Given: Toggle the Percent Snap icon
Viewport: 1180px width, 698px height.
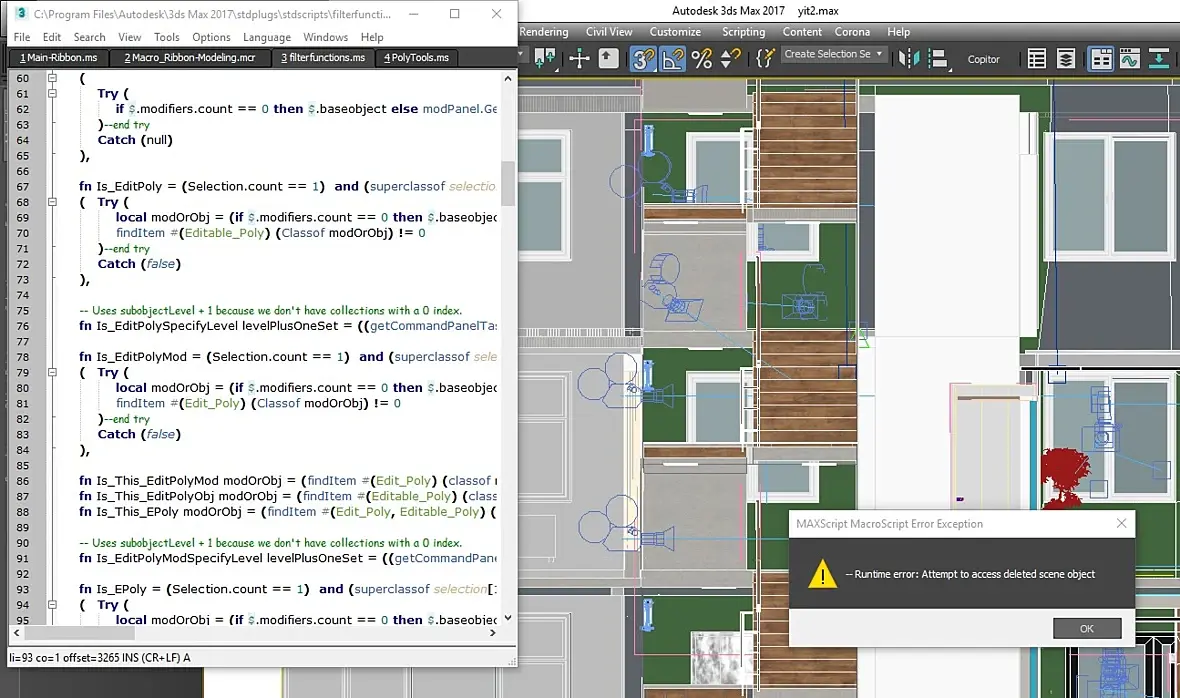Looking at the screenshot, I should coord(702,59).
